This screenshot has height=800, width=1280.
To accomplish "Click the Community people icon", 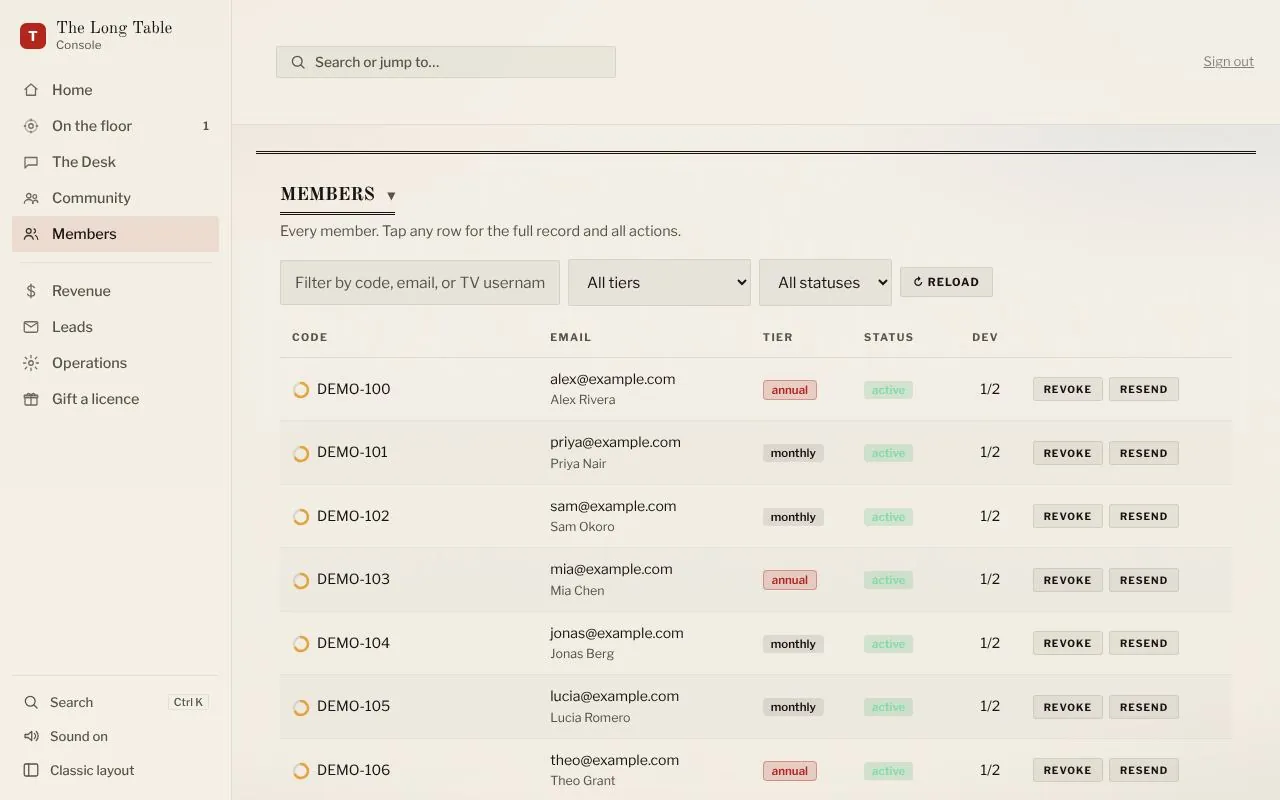I will (x=31, y=198).
